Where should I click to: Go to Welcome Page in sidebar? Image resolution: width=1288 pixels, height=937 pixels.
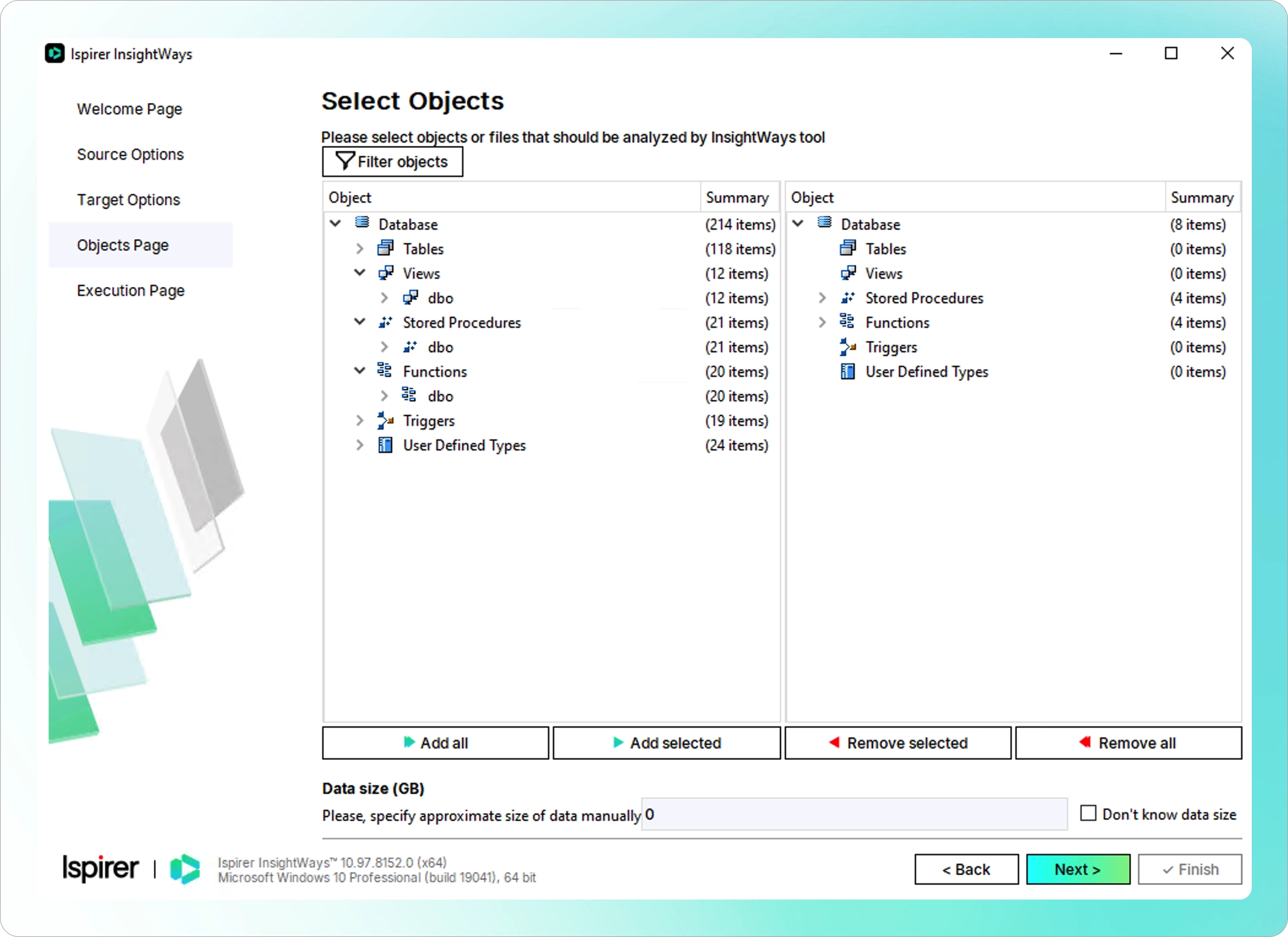point(129,109)
